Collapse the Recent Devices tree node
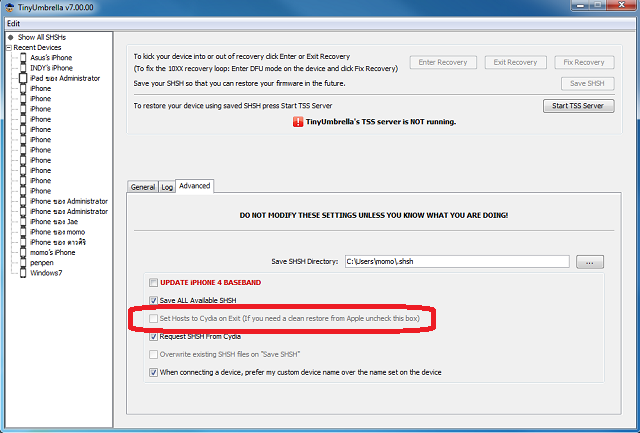This screenshot has height=433, width=640. 9,47
